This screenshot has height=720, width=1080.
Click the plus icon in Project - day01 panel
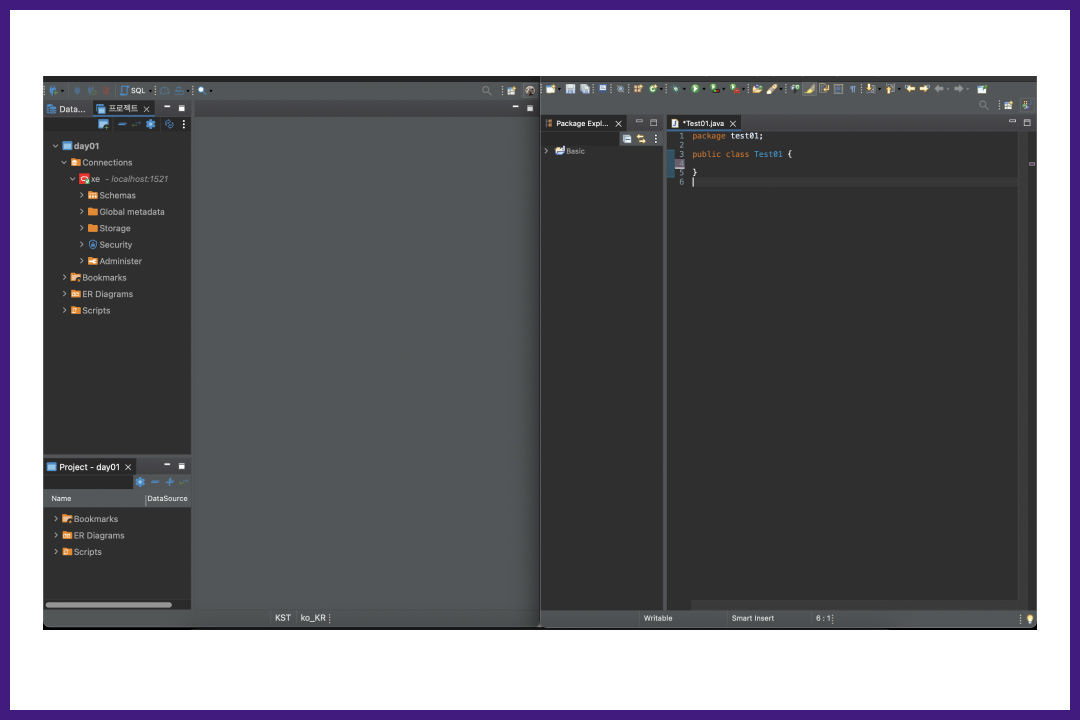[x=169, y=482]
